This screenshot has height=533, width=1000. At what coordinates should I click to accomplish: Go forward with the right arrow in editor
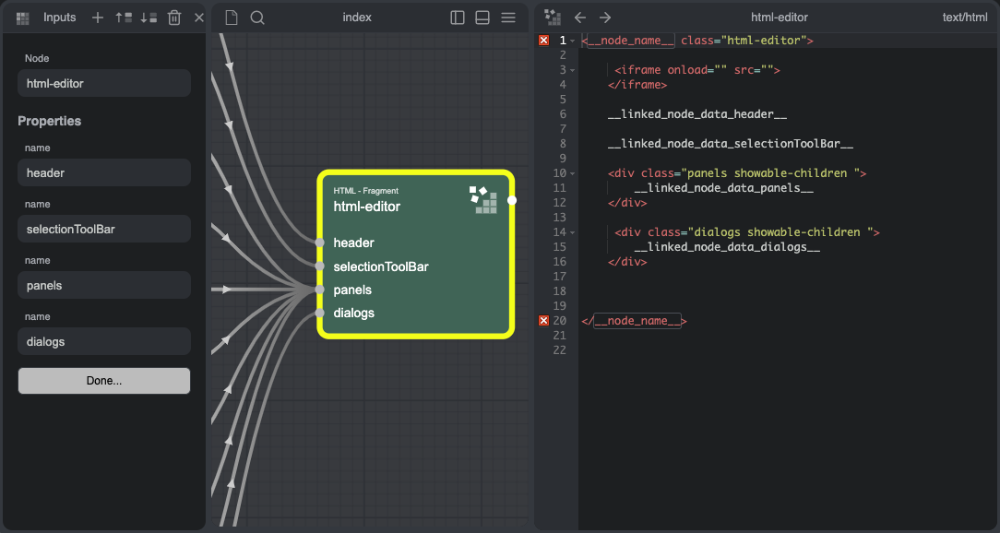tap(605, 18)
